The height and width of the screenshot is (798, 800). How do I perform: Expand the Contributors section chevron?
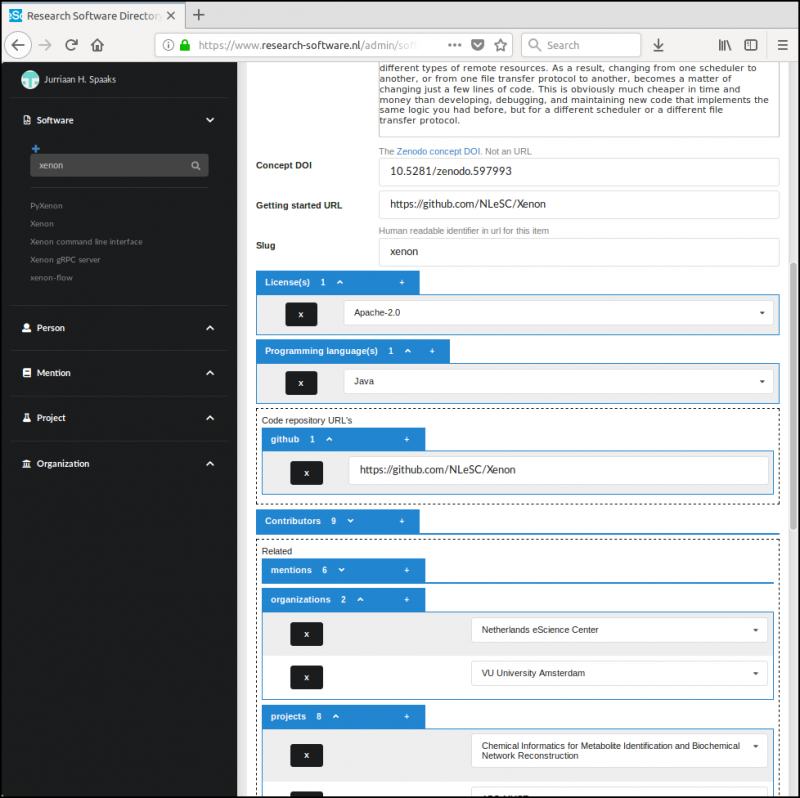[x=350, y=521]
